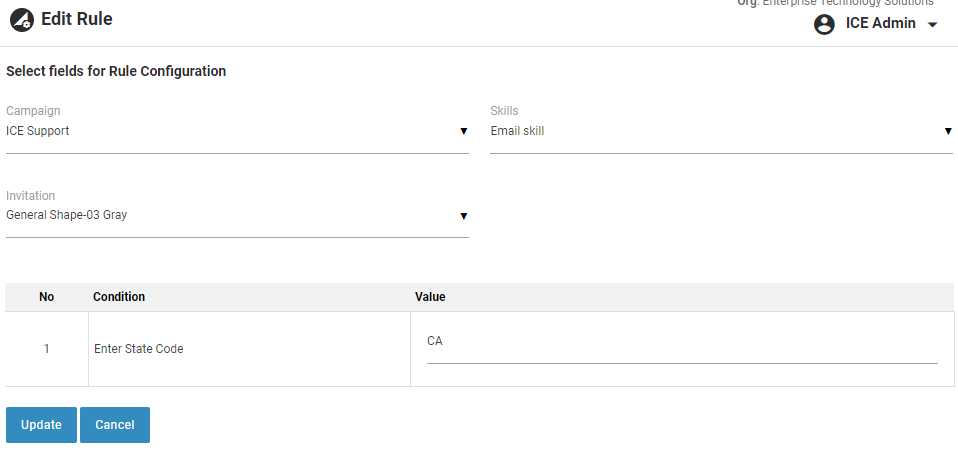This screenshot has width=958, height=473.
Task: Click the Campaign field label
Action: click(31, 111)
